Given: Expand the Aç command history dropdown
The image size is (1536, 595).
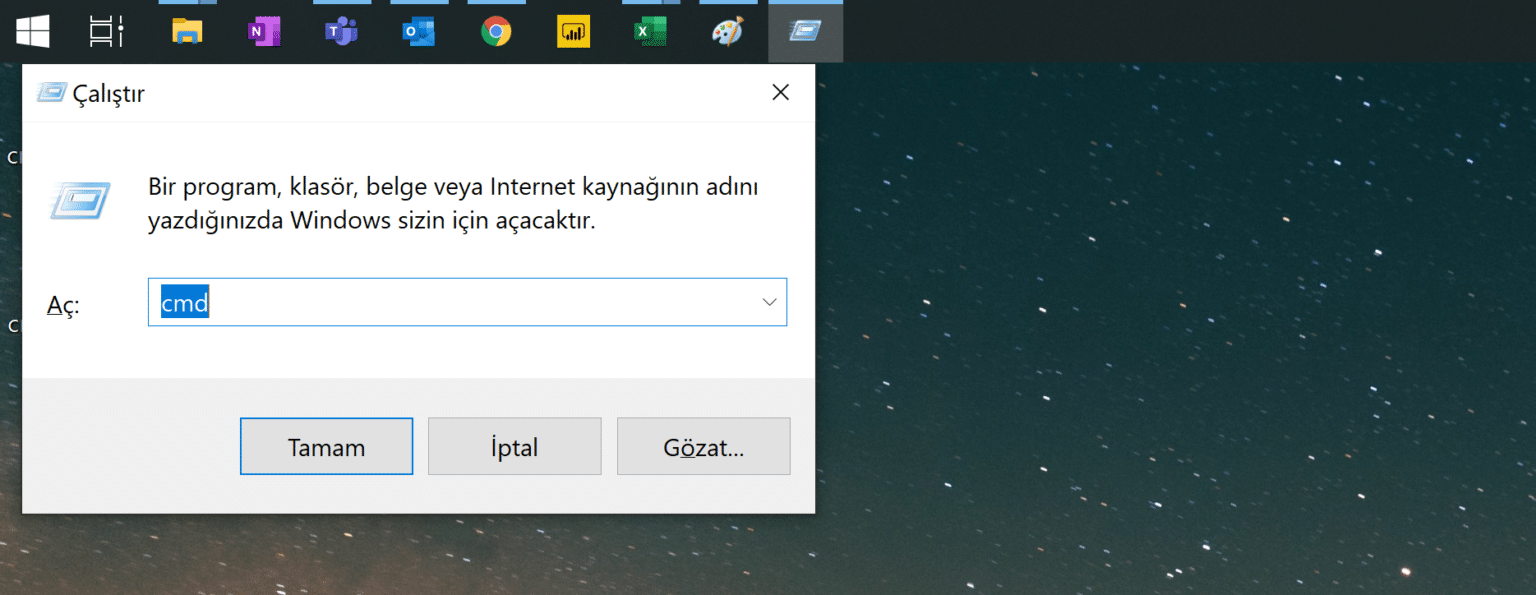Looking at the screenshot, I should pos(768,301).
